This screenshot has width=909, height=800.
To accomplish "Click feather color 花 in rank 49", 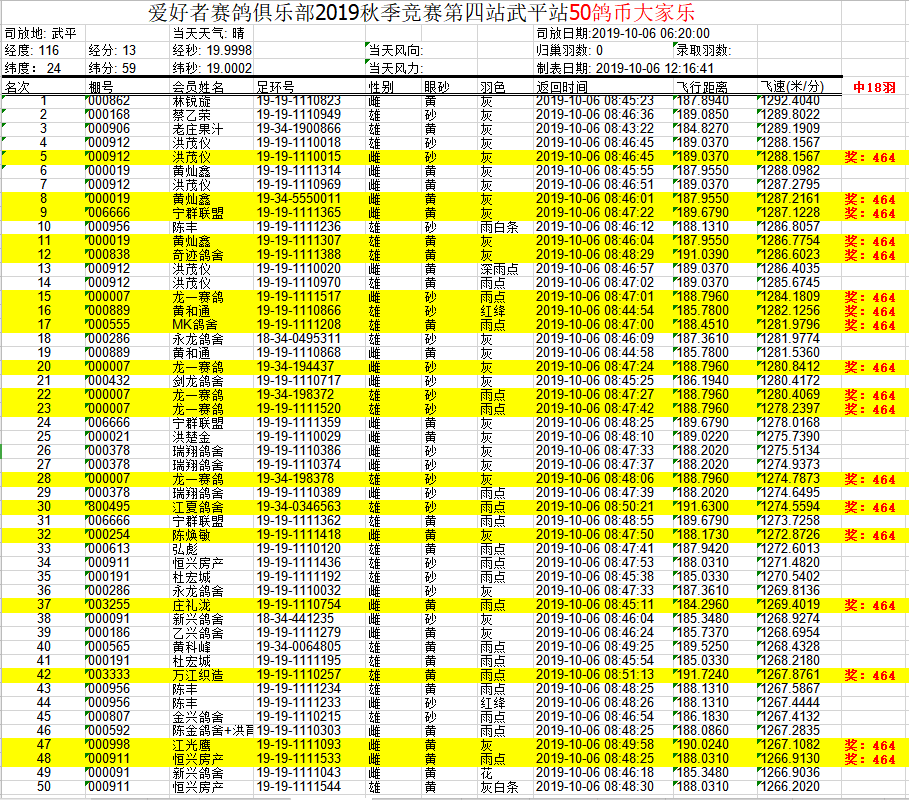I will click(486, 773).
